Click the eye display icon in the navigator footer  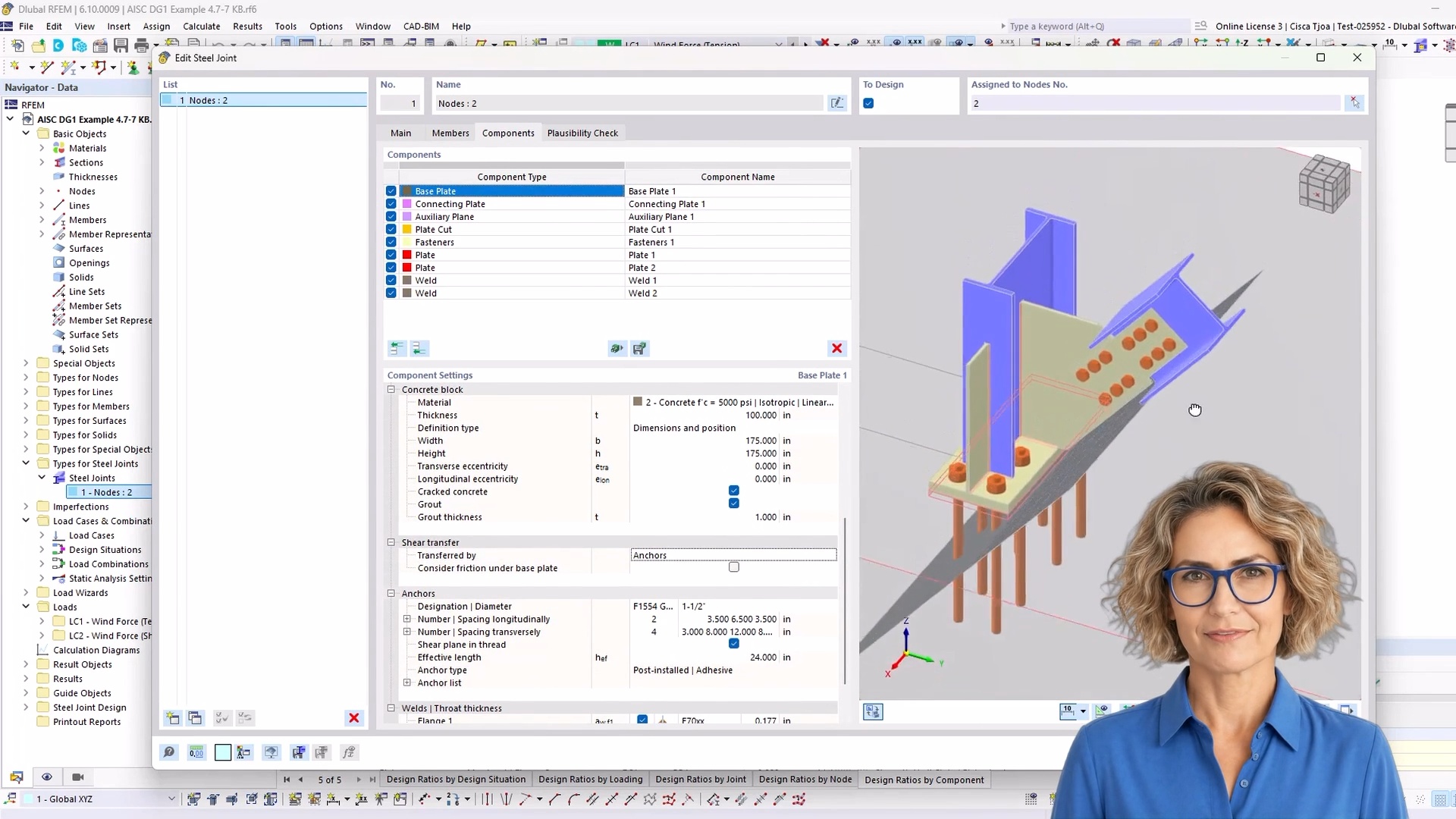[x=47, y=777]
